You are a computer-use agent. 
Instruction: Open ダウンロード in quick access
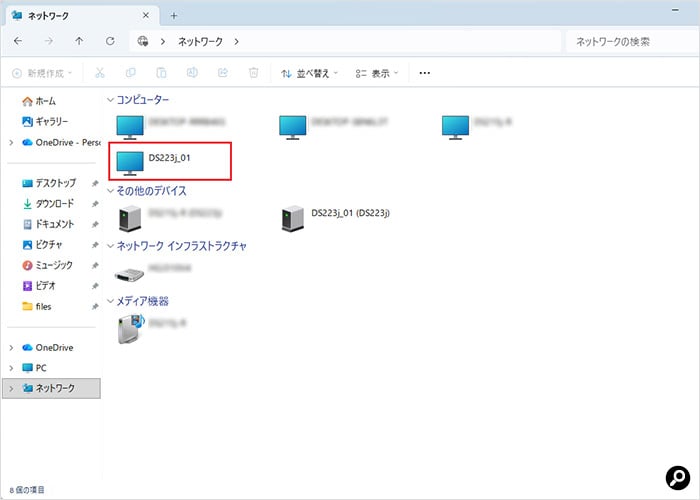(x=48, y=204)
